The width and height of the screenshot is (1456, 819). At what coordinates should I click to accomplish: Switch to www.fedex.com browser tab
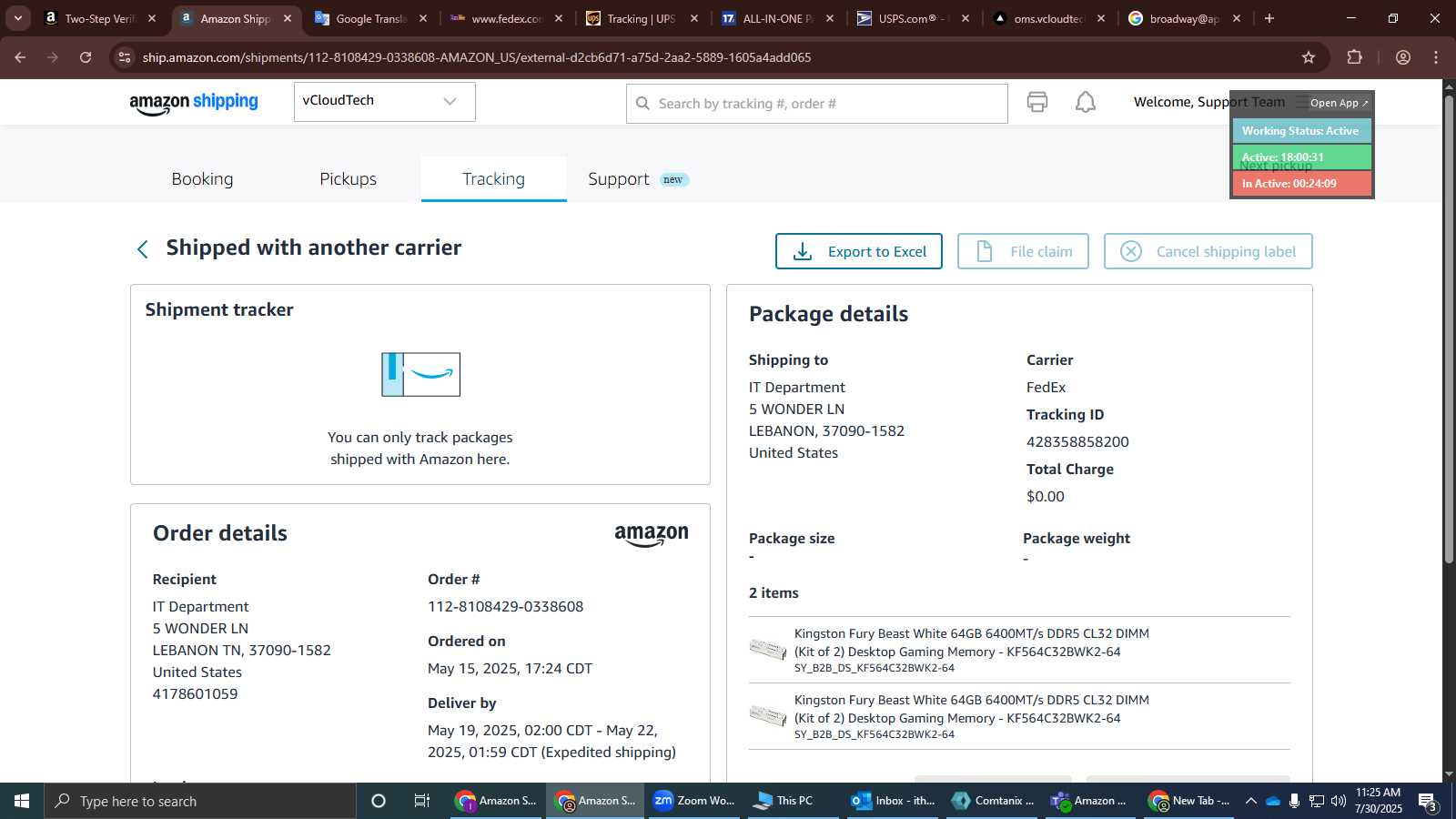click(x=506, y=18)
